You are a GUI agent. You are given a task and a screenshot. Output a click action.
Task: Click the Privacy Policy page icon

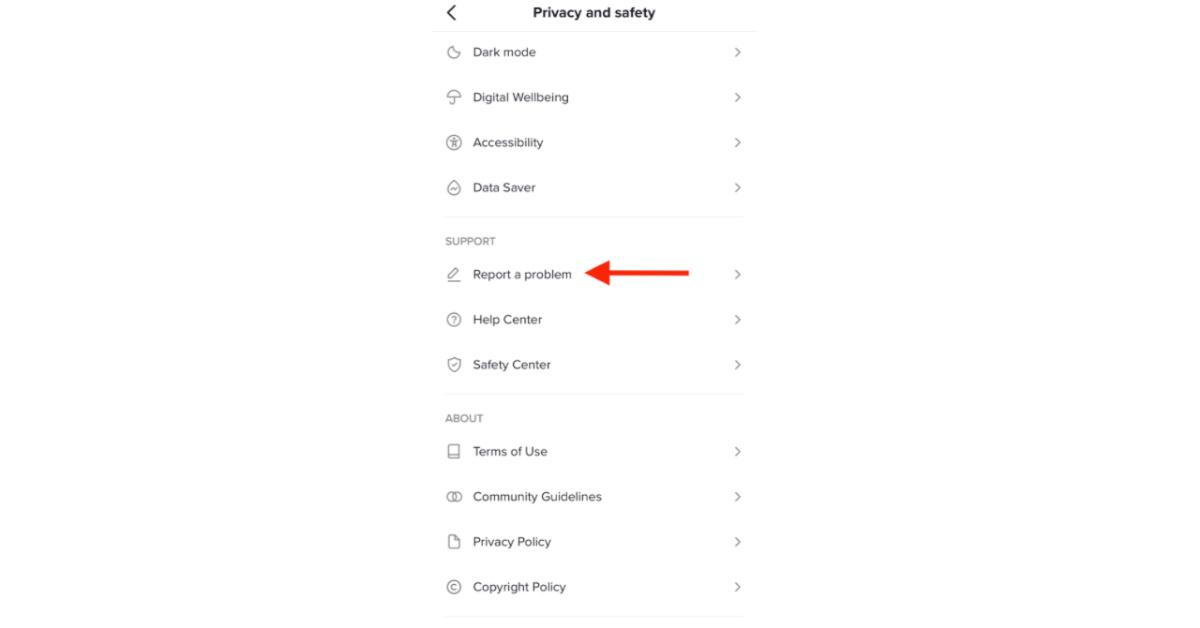pyautogui.click(x=453, y=541)
